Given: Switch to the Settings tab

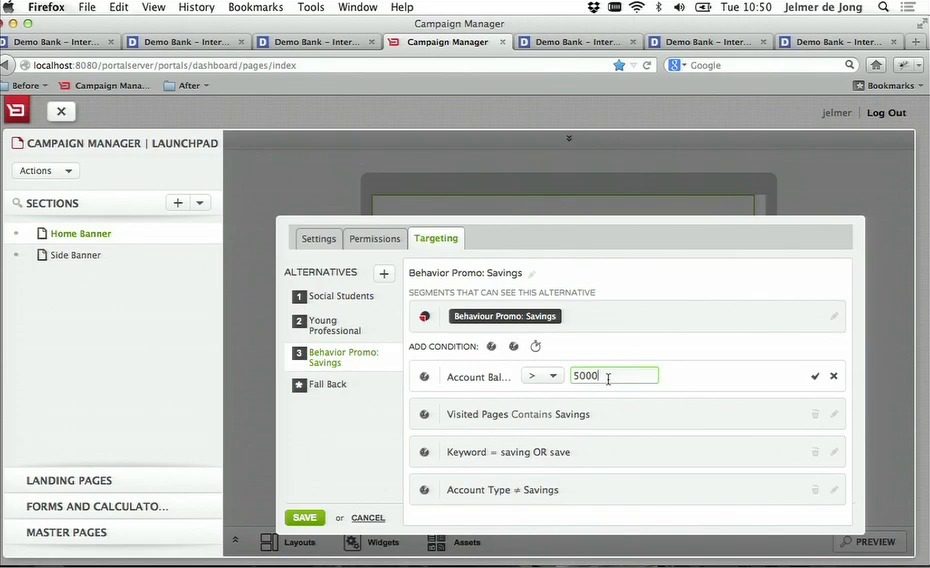Looking at the screenshot, I should 319,239.
